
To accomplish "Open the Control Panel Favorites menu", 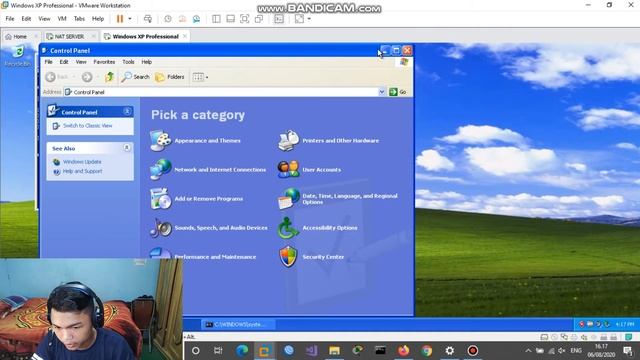I will [104, 62].
